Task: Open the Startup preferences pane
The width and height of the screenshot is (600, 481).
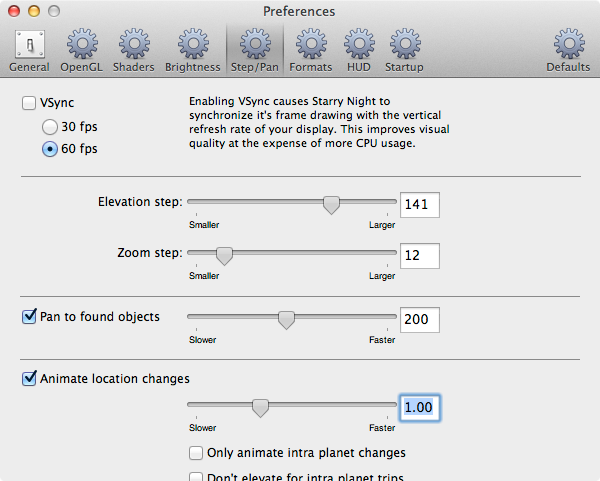Action: (404, 50)
